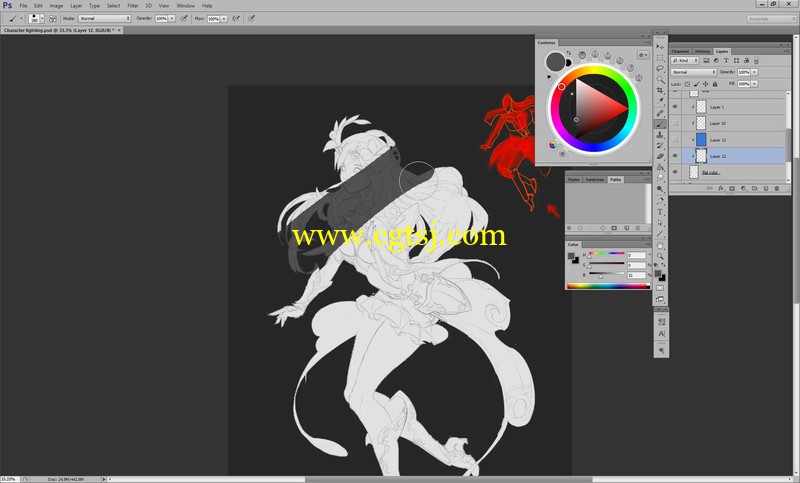
Task: Select the History Brush tool
Action: (660, 145)
